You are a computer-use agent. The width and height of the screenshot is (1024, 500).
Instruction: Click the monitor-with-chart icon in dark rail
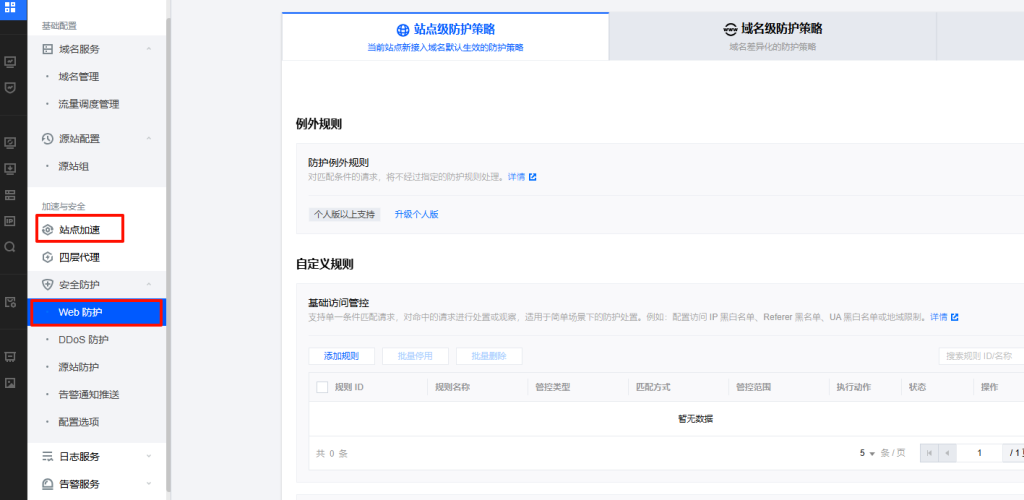tap(10, 63)
